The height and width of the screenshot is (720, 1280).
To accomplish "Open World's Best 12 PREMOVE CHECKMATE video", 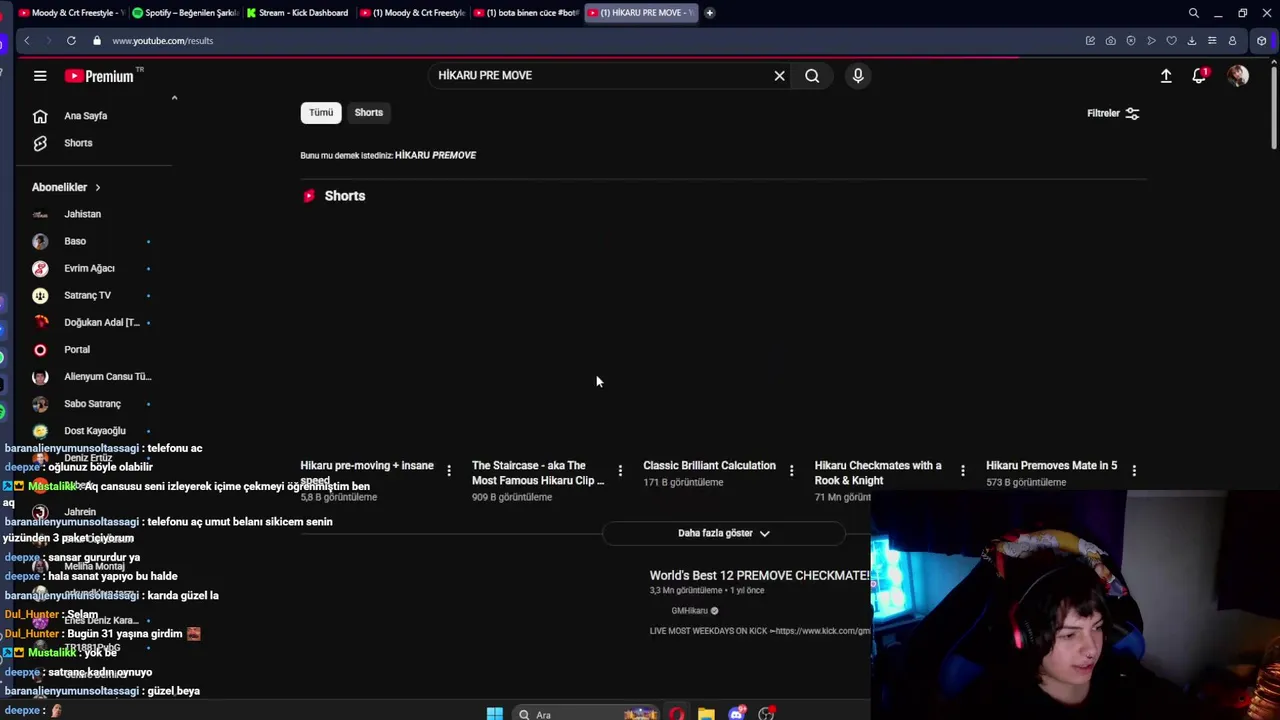I will (x=759, y=576).
